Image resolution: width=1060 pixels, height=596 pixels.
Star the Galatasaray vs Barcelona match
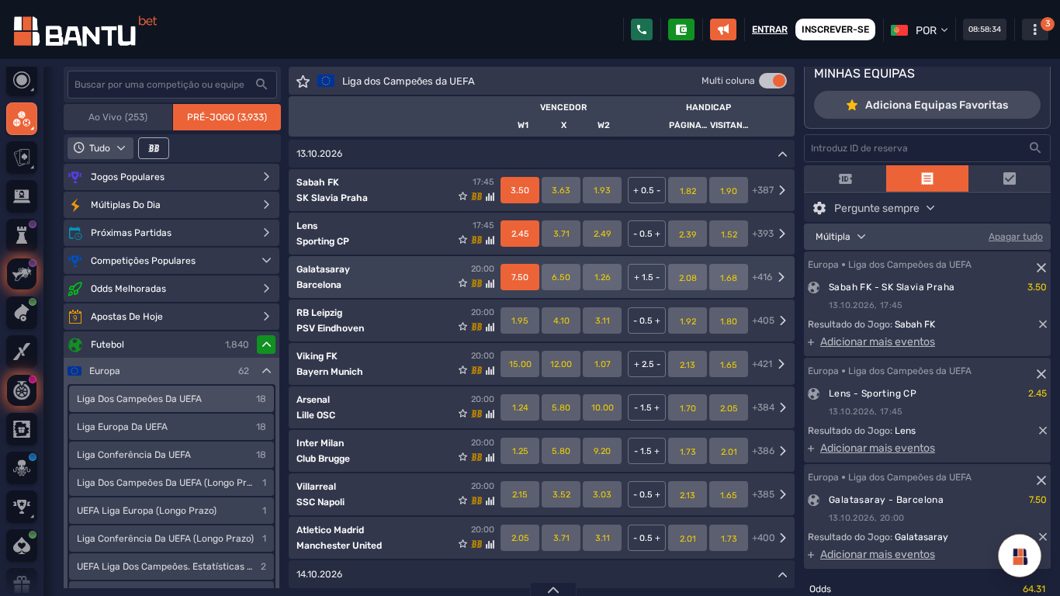click(462, 284)
